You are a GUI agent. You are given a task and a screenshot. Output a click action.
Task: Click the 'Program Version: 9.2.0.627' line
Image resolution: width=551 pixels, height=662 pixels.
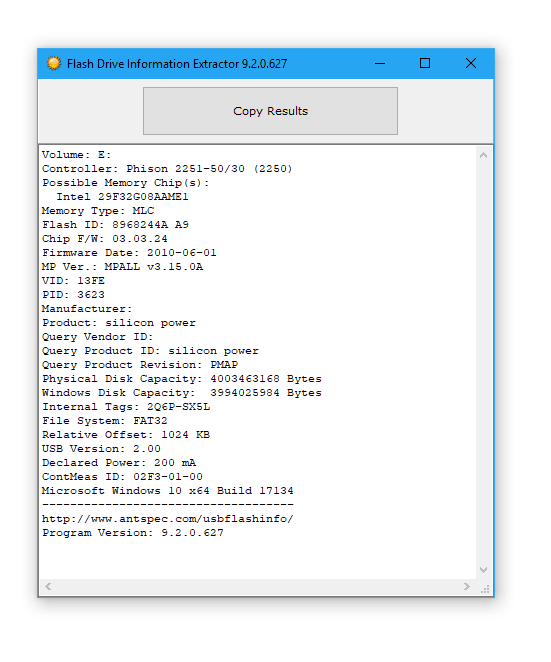coord(133,533)
